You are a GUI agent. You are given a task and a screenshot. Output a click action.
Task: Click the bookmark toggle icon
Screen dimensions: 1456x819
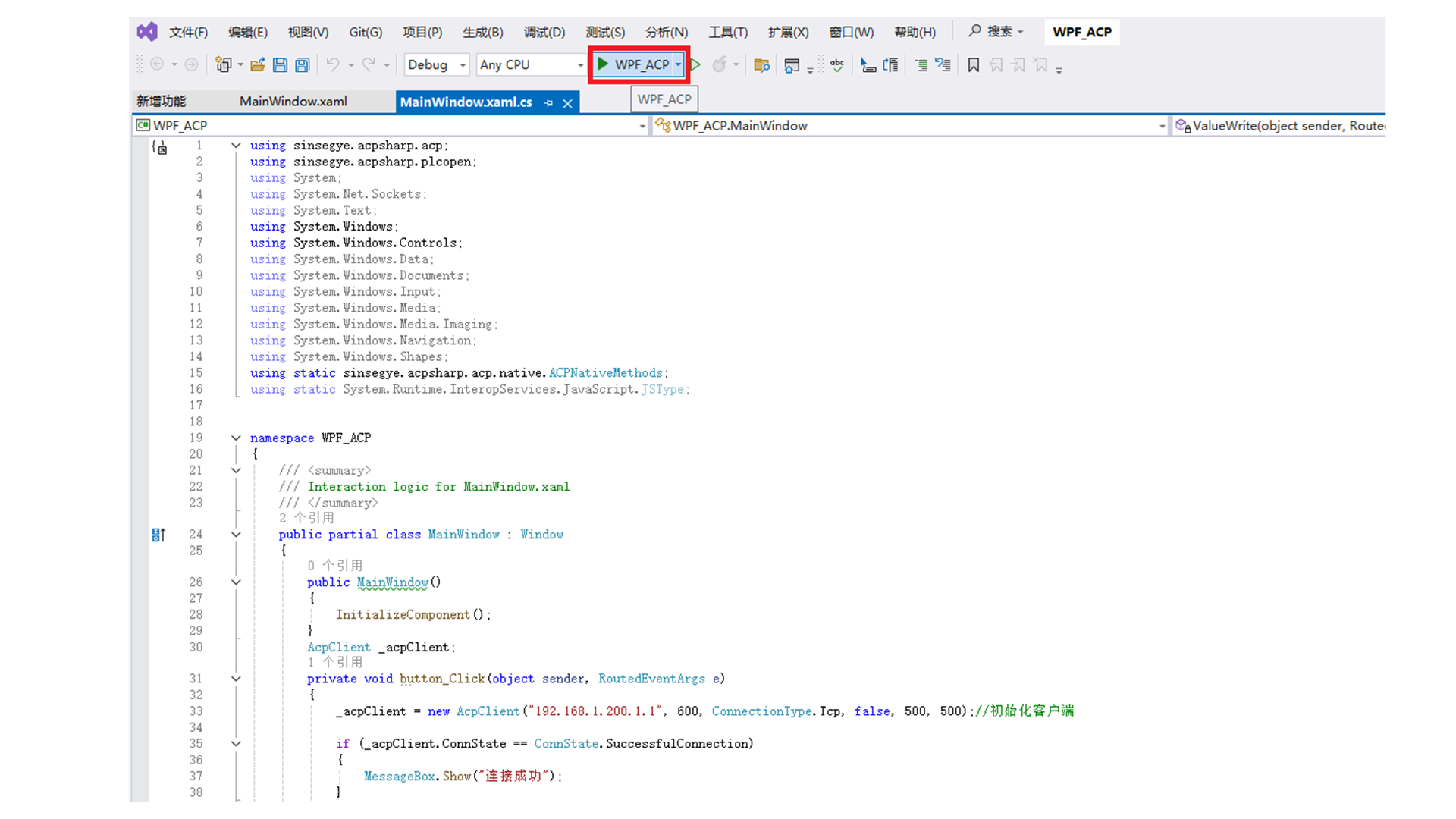(973, 65)
